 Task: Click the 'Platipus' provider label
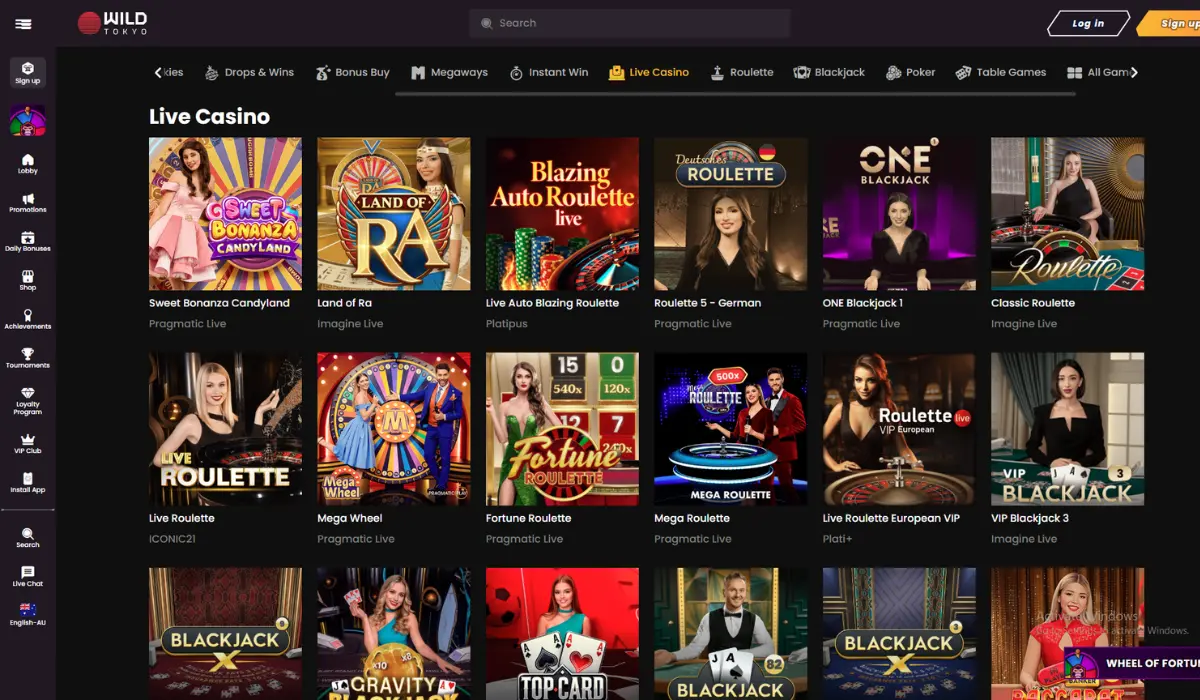point(506,324)
